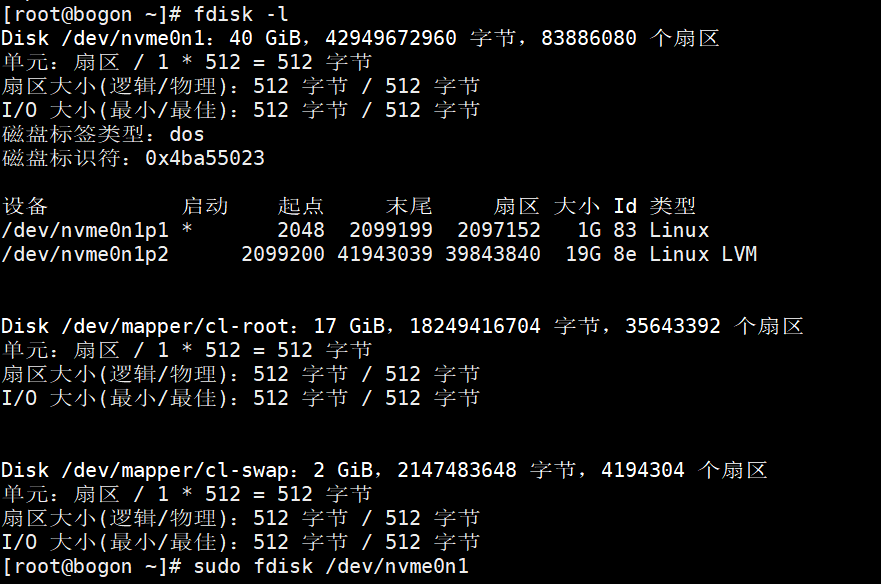Click the boot flag asterisk for nvme0n1p1
This screenshot has width=881, height=584.
click(187, 229)
